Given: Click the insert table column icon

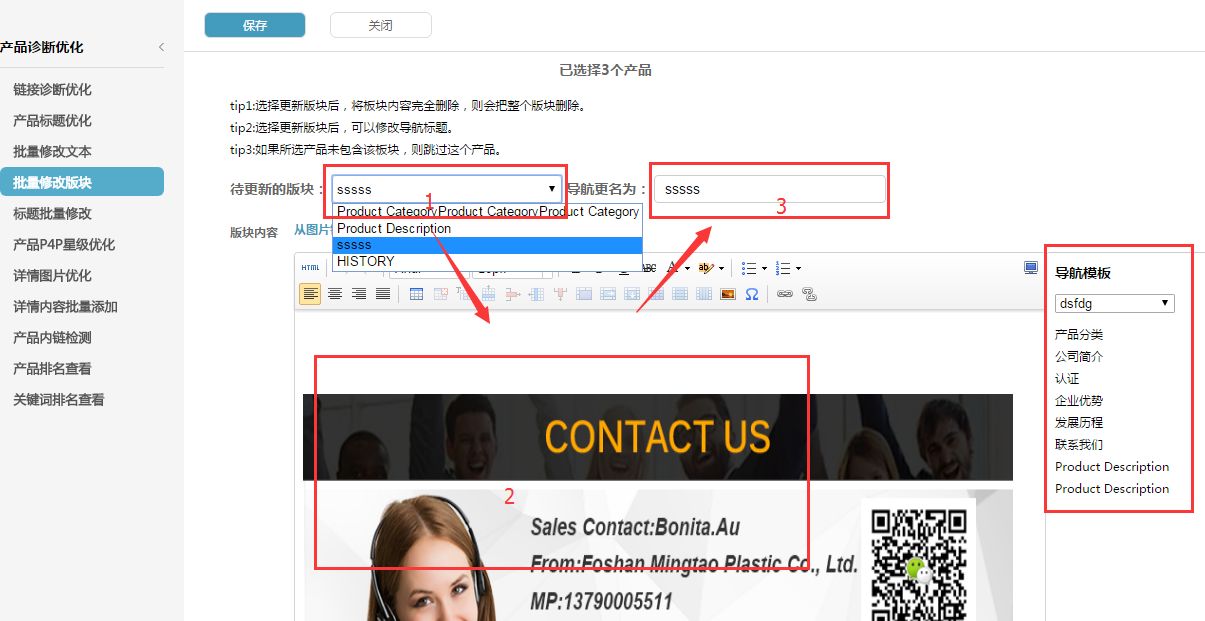Looking at the screenshot, I should [x=537, y=294].
